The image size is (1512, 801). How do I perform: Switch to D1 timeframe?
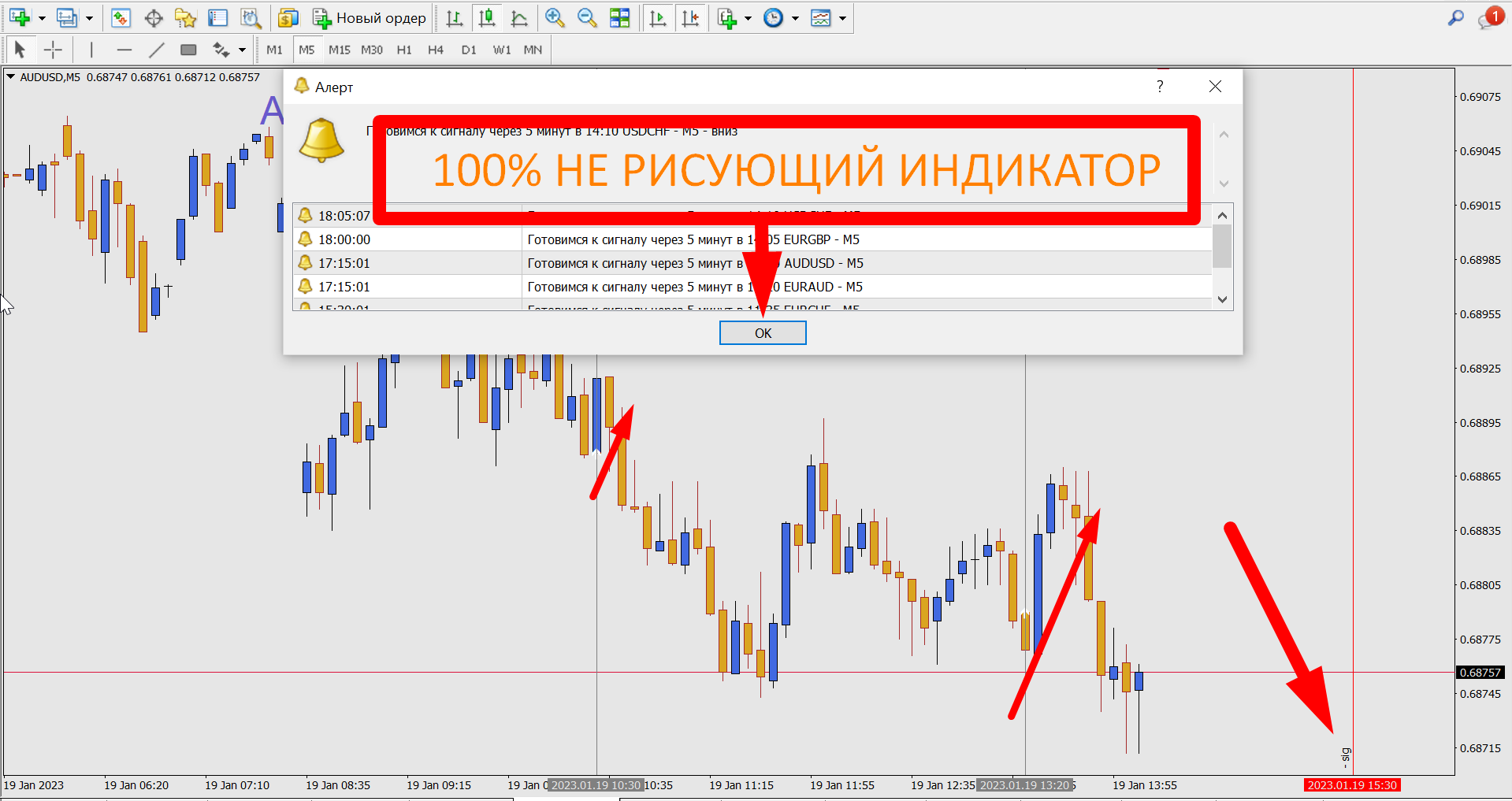(x=469, y=50)
